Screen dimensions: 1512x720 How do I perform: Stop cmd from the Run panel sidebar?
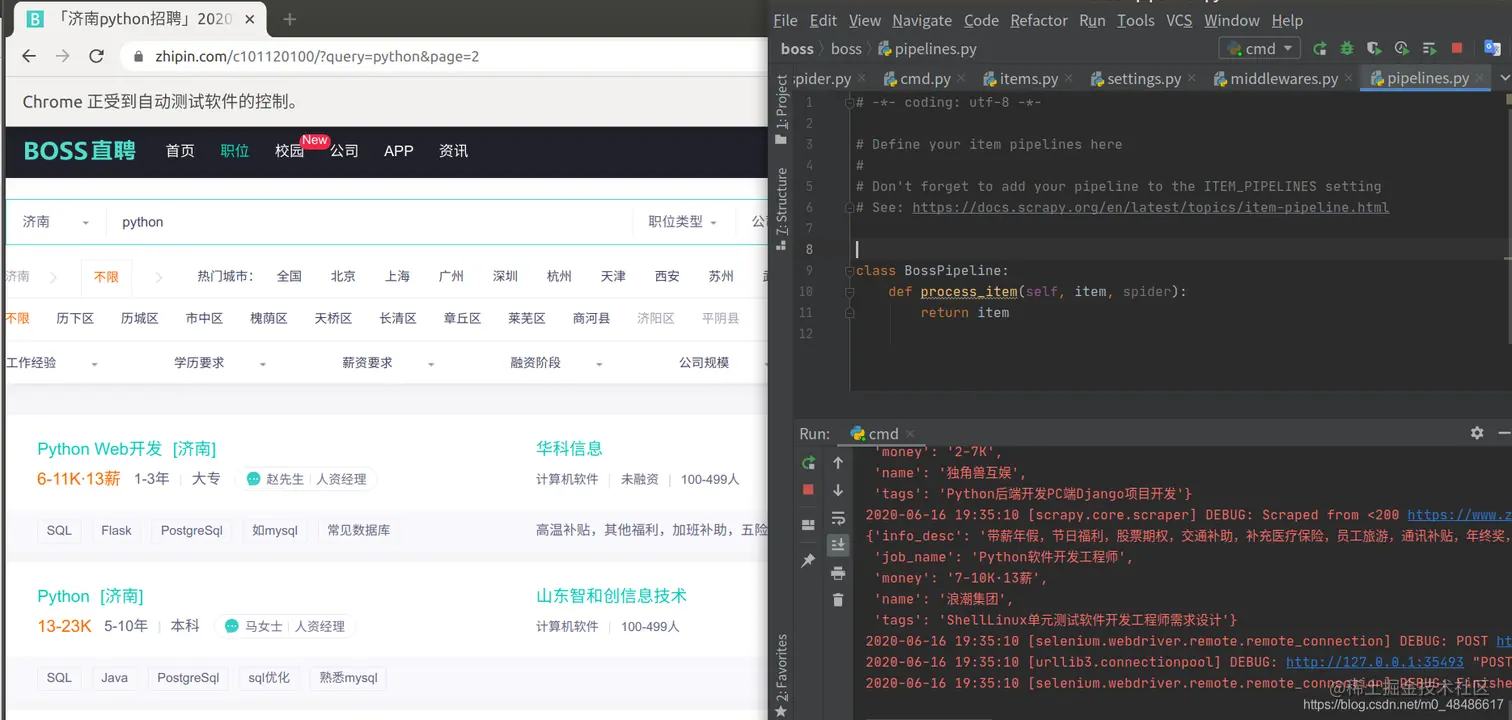click(808, 490)
